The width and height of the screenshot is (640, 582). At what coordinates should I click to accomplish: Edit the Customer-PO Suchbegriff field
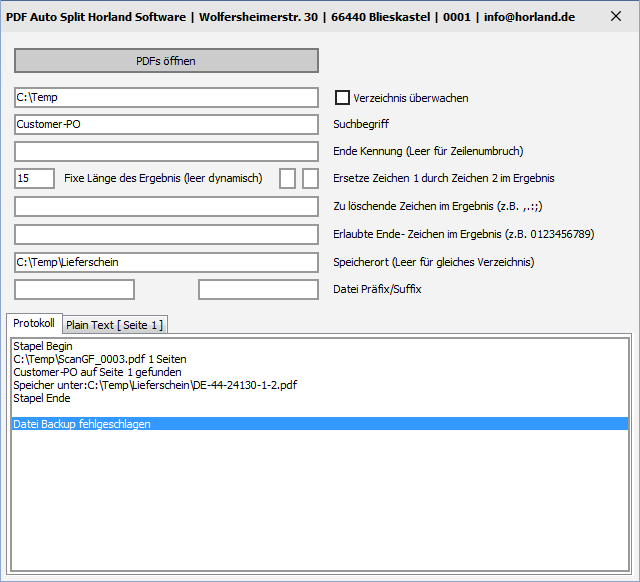[166, 124]
